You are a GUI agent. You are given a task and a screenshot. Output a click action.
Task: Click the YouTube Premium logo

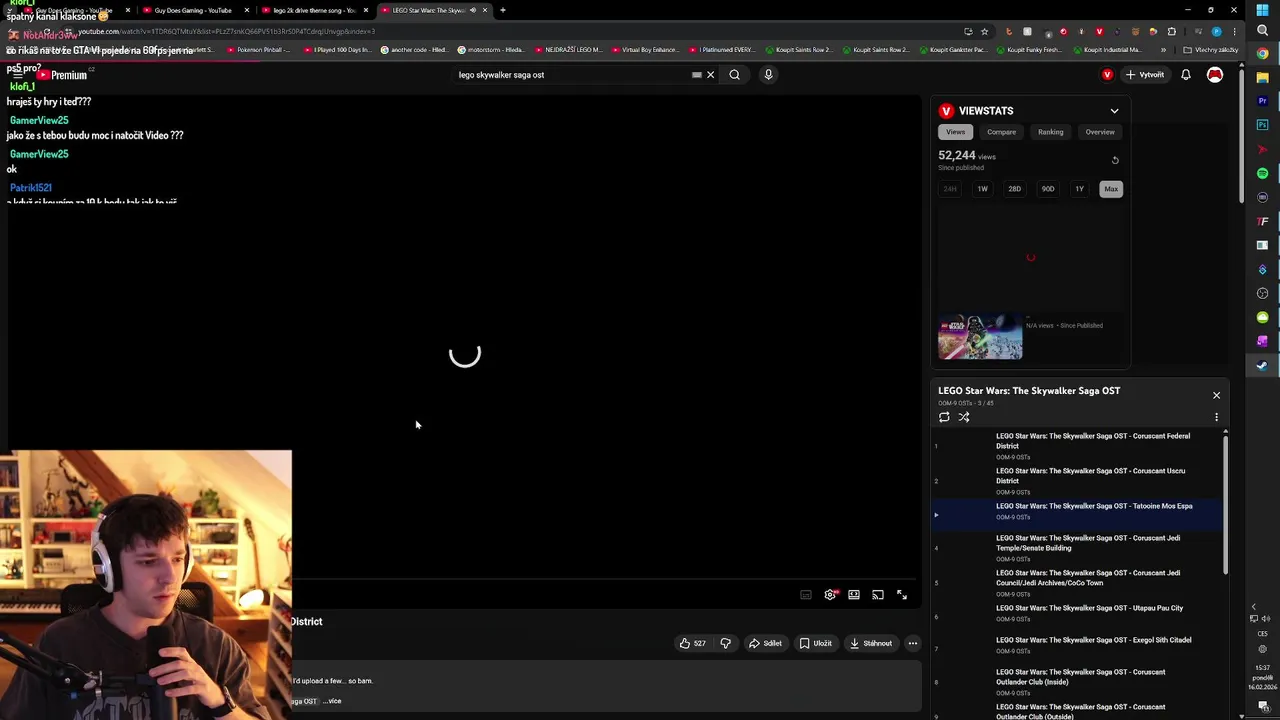62,75
